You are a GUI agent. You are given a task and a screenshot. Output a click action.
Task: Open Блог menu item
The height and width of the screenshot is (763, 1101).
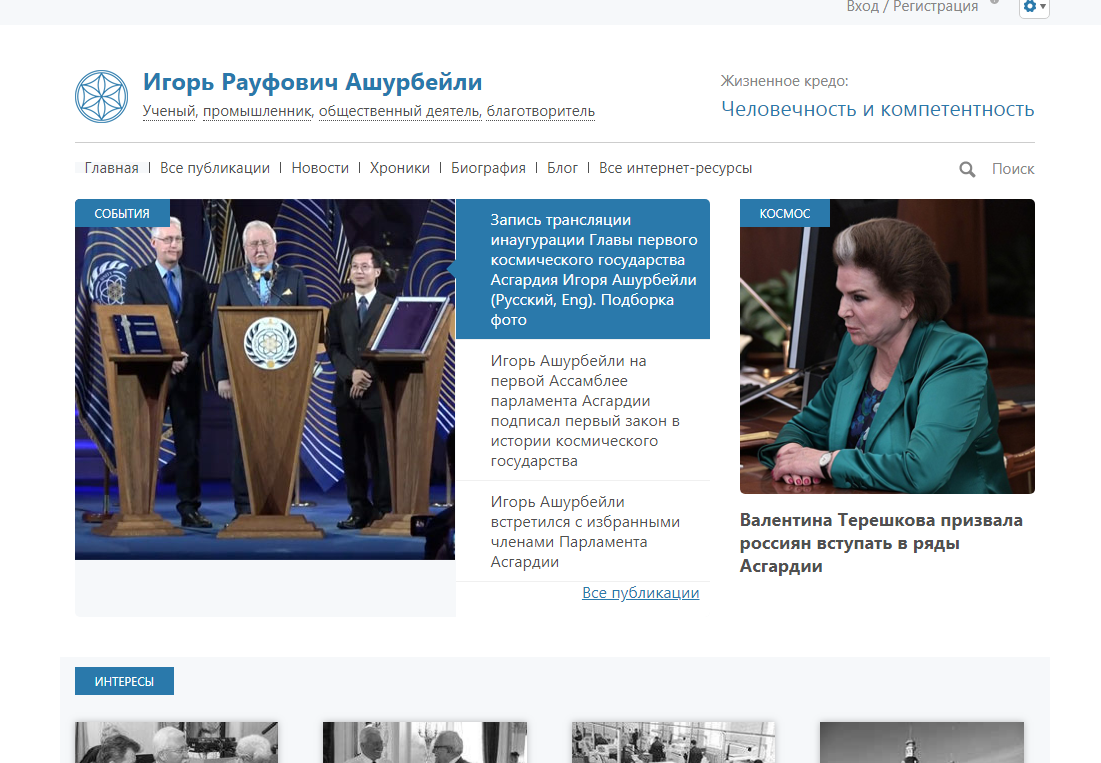[562, 168]
